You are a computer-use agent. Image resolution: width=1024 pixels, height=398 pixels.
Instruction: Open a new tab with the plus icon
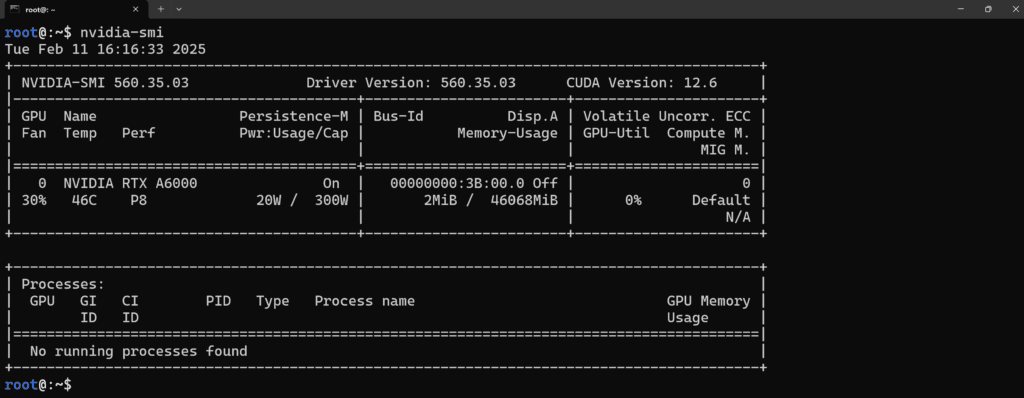click(161, 9)
